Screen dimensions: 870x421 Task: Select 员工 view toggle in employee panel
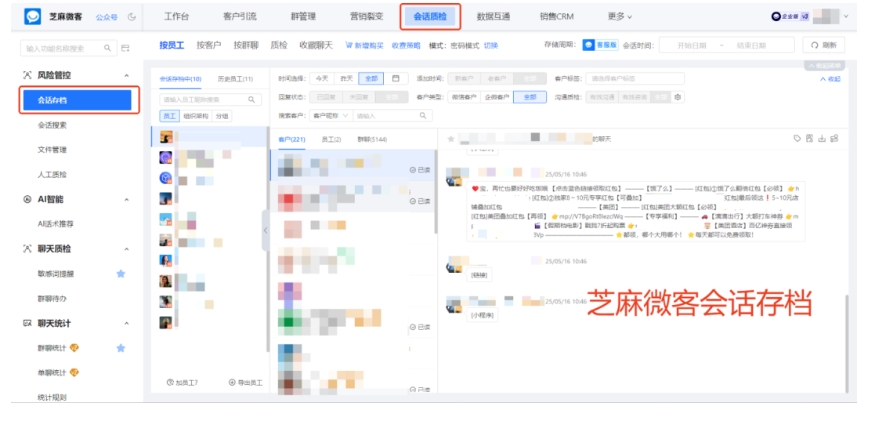point(169,116)
